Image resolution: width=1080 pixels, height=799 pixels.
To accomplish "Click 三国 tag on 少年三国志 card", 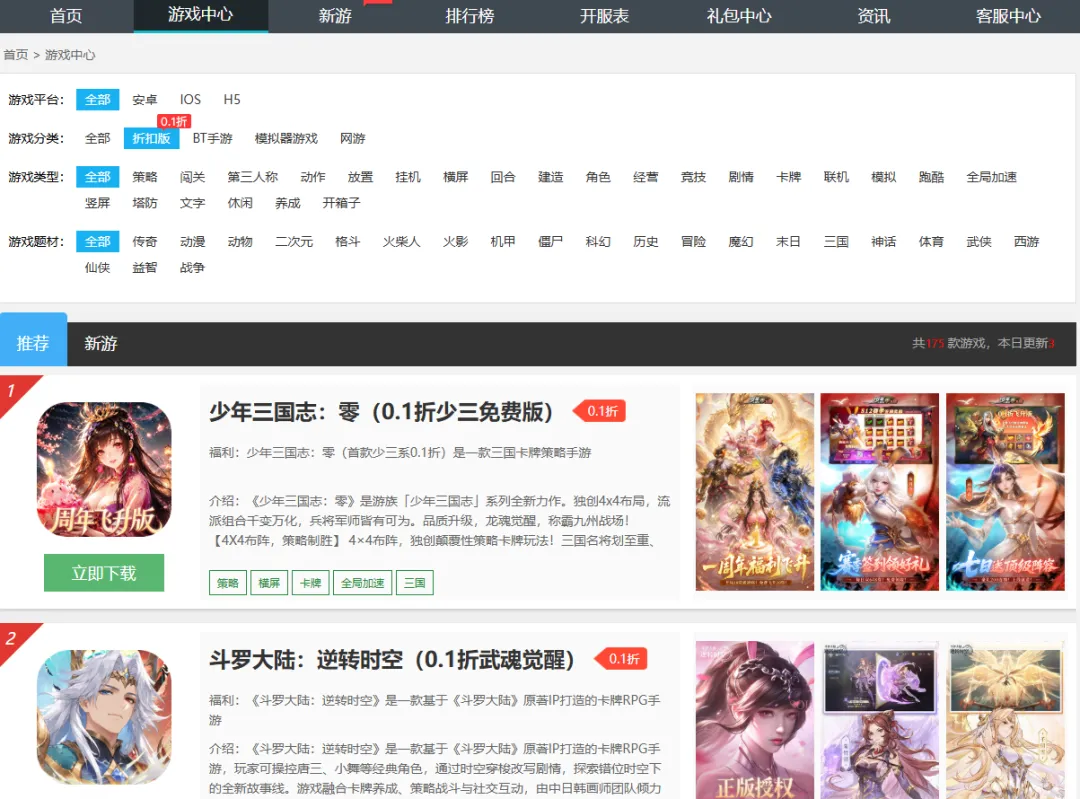I will pos(415,583).
